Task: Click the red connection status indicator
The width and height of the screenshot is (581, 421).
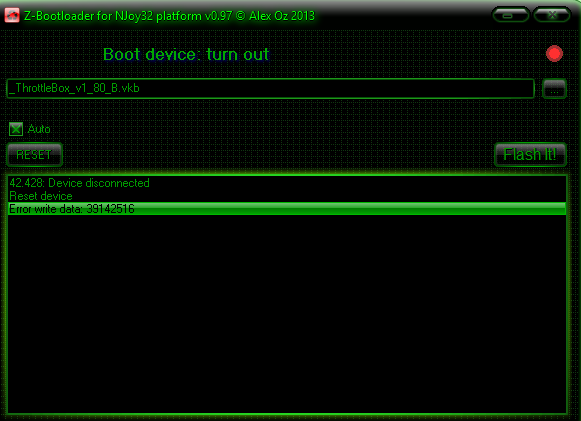Action: click(x=554, y=54)
